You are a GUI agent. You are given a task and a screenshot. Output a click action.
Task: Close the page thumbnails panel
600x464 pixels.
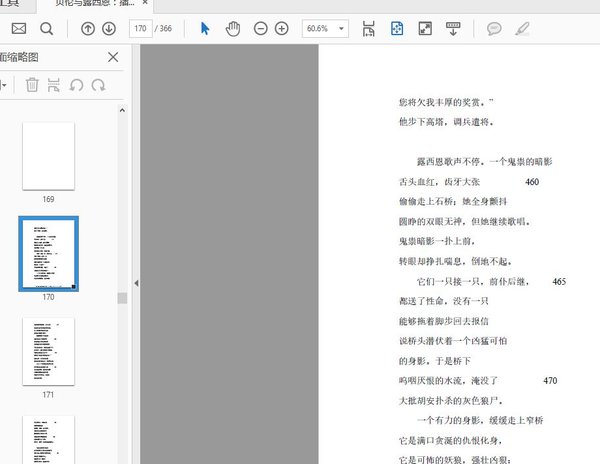click(113, 57)
